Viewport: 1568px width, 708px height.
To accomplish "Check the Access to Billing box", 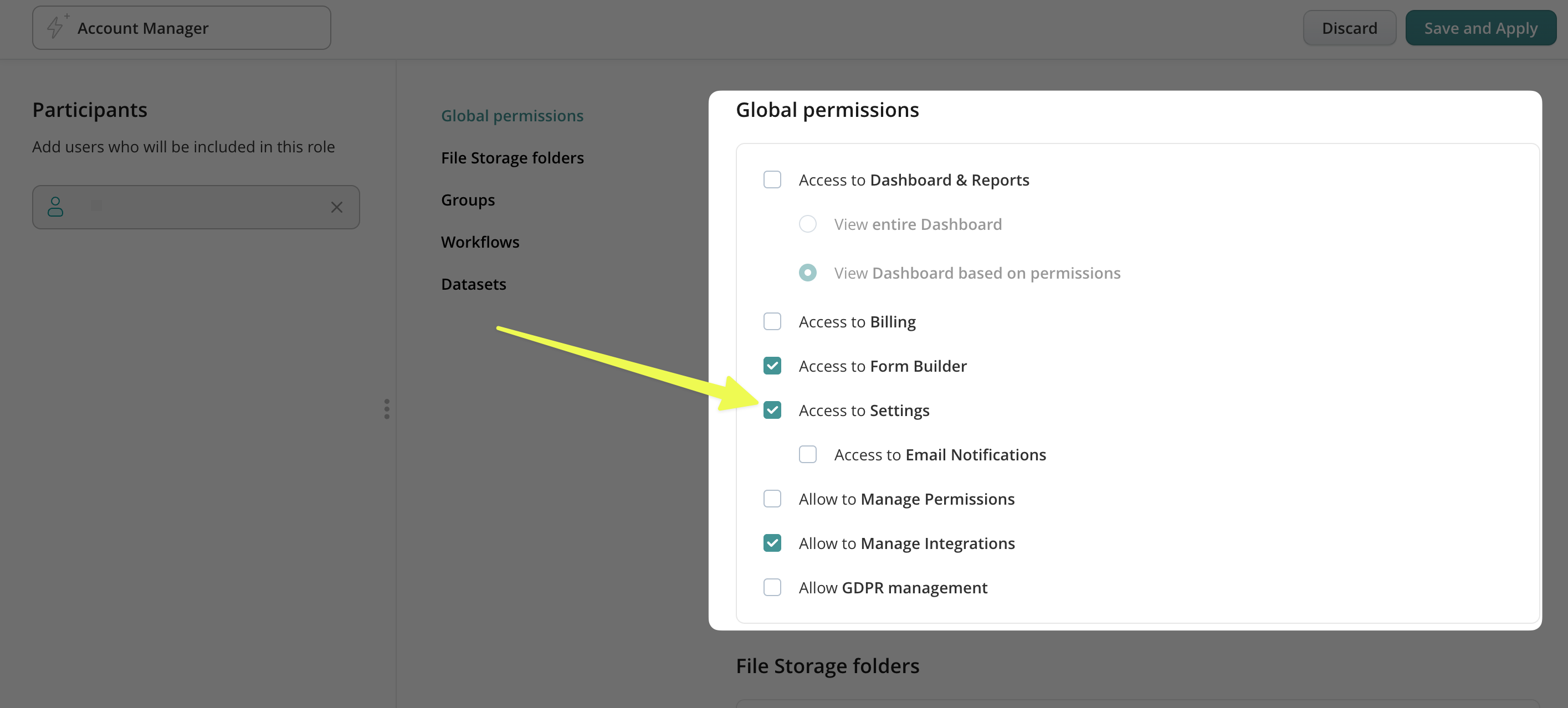I will coord(772,321).
